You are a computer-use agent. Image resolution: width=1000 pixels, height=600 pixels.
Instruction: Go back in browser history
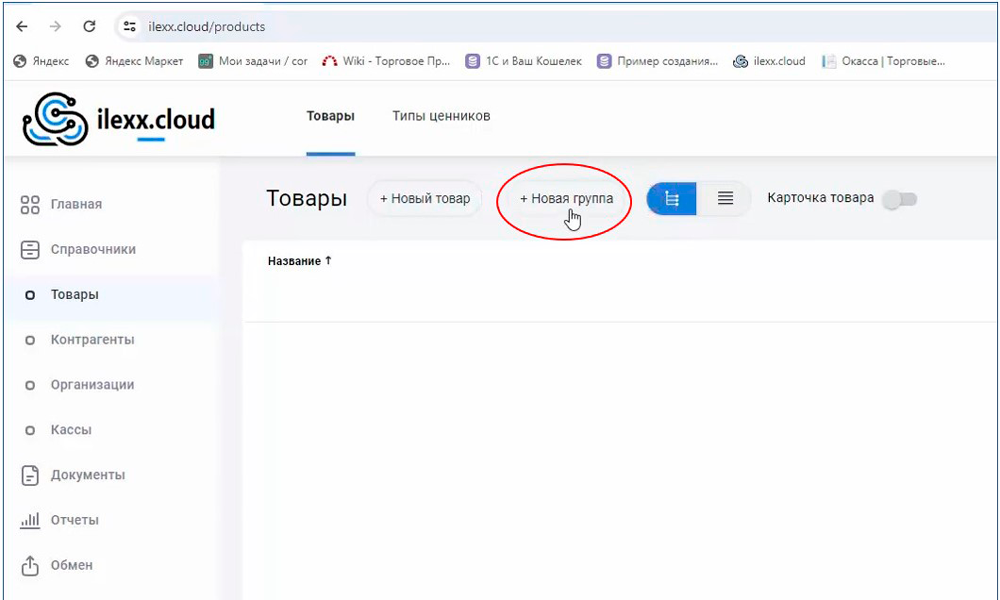(22, 26)
